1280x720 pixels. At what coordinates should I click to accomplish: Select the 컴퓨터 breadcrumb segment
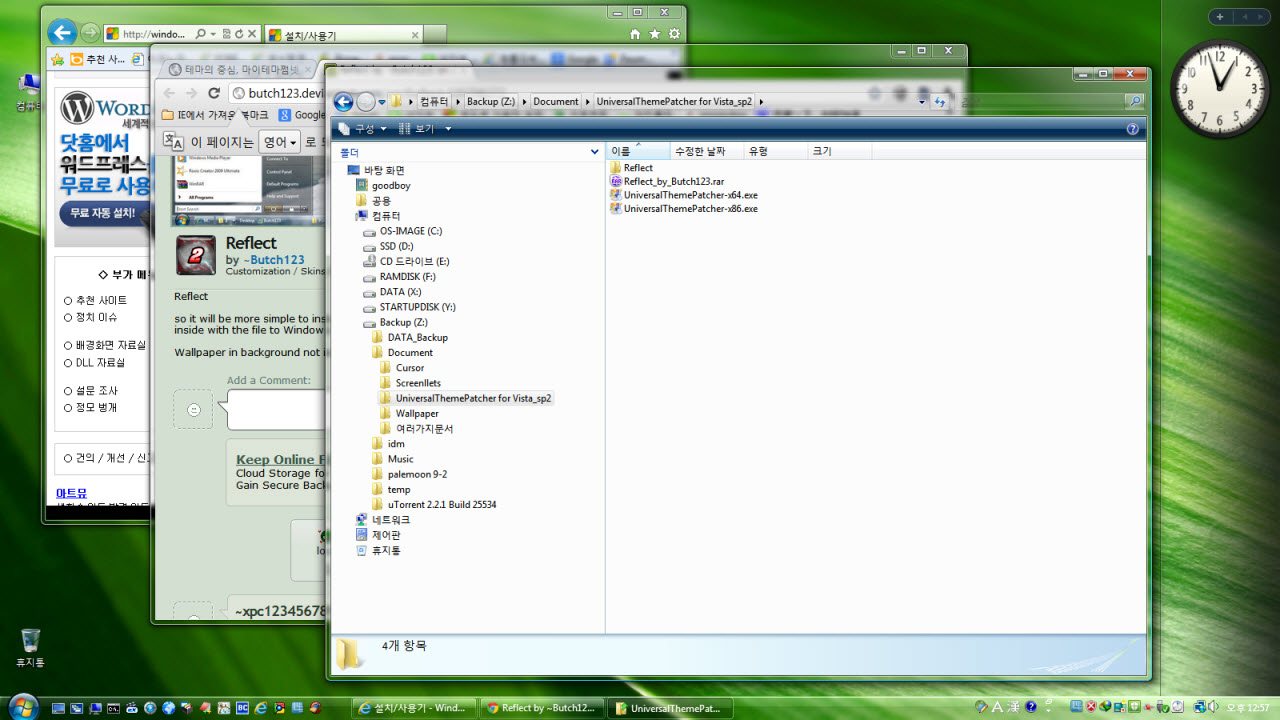point(434,101)
